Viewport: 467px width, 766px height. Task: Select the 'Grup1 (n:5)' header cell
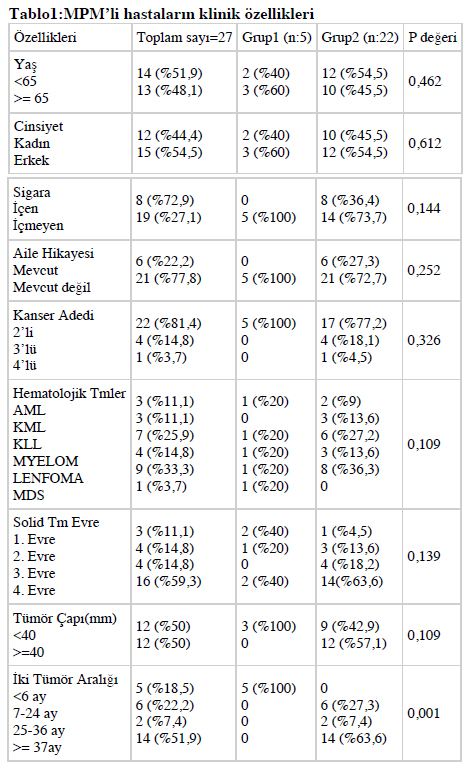coord(277,38)
